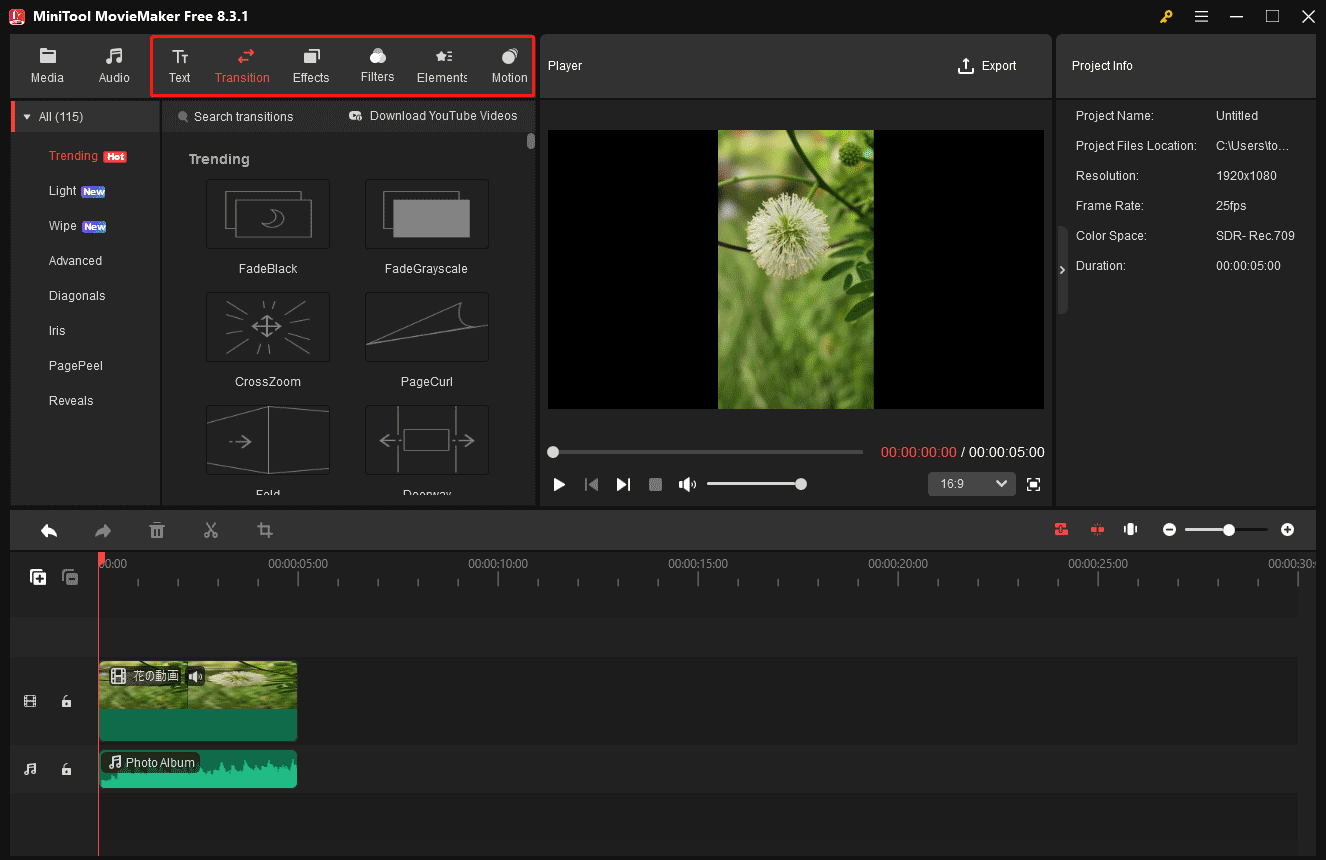Select the CrossZoom transition thumbnail
1326x860 pixels.
(268, 327)
